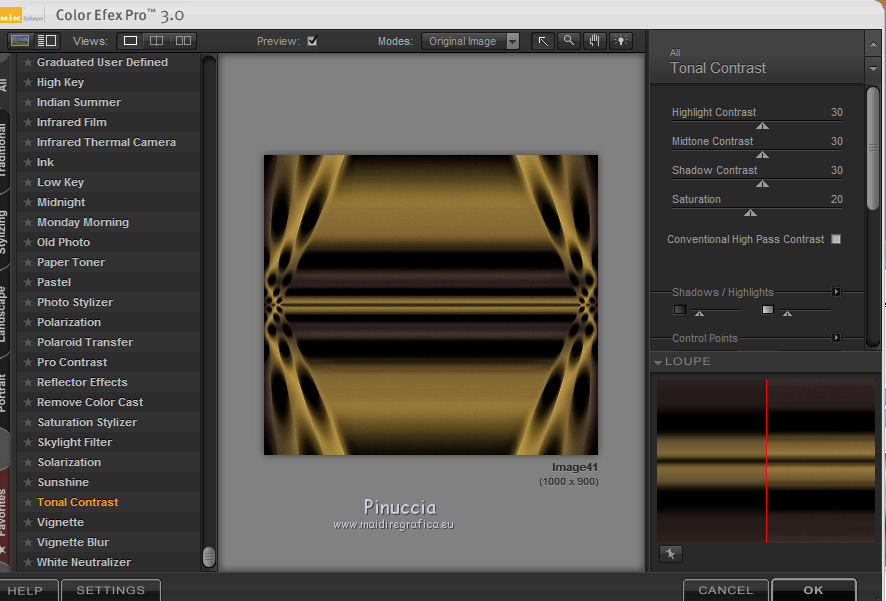Toggle the Preview checkbox

point(312,41)
